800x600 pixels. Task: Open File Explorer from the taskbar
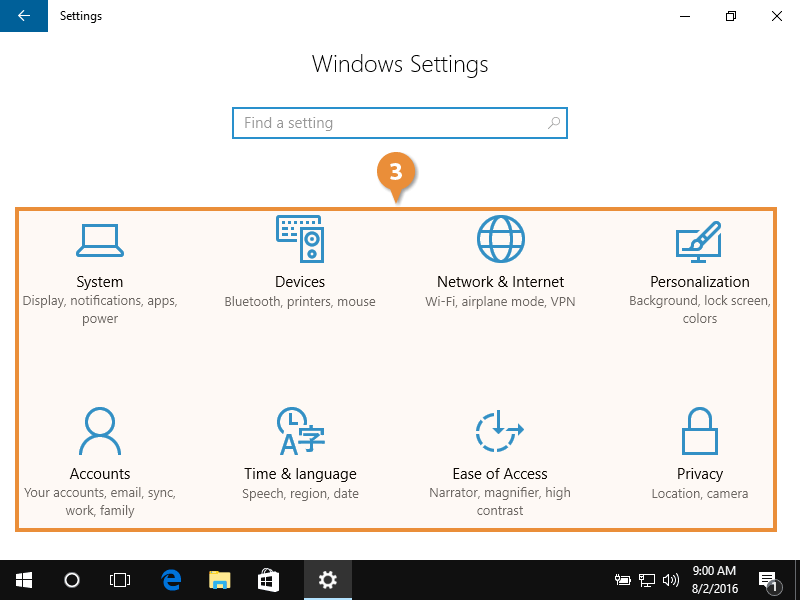[220, 580]
